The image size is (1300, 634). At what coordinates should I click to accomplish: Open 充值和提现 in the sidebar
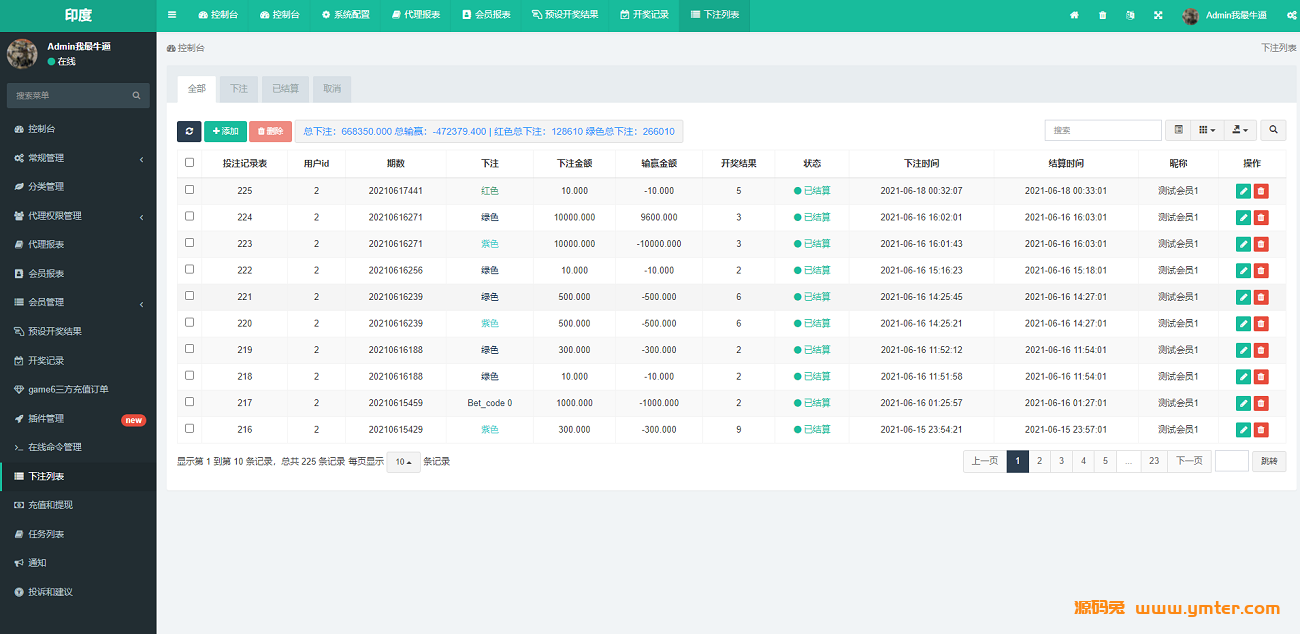(x=78, y=505)
